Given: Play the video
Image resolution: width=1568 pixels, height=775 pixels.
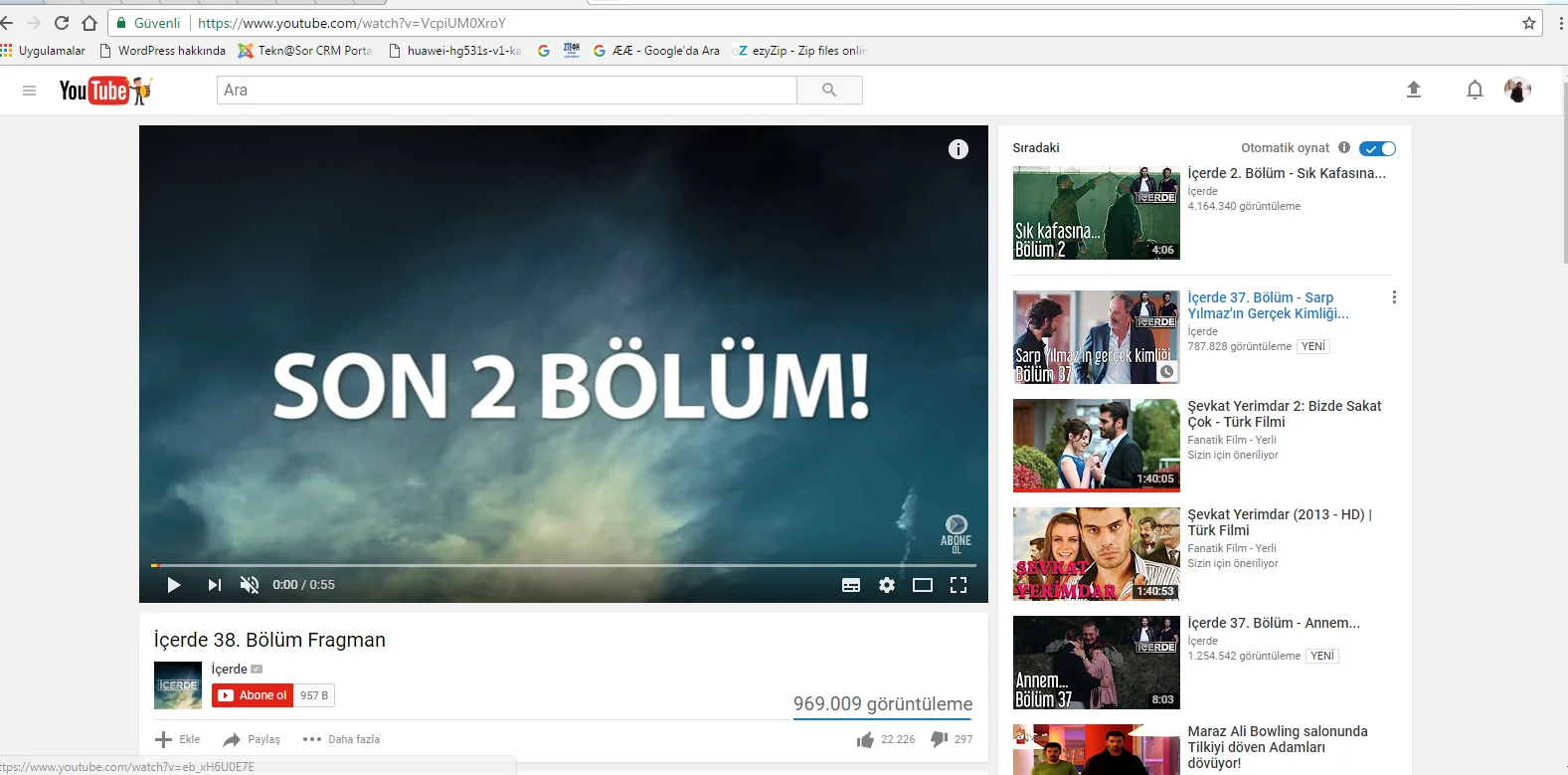Looking at the screenshot, I should (x=174, y=585).
